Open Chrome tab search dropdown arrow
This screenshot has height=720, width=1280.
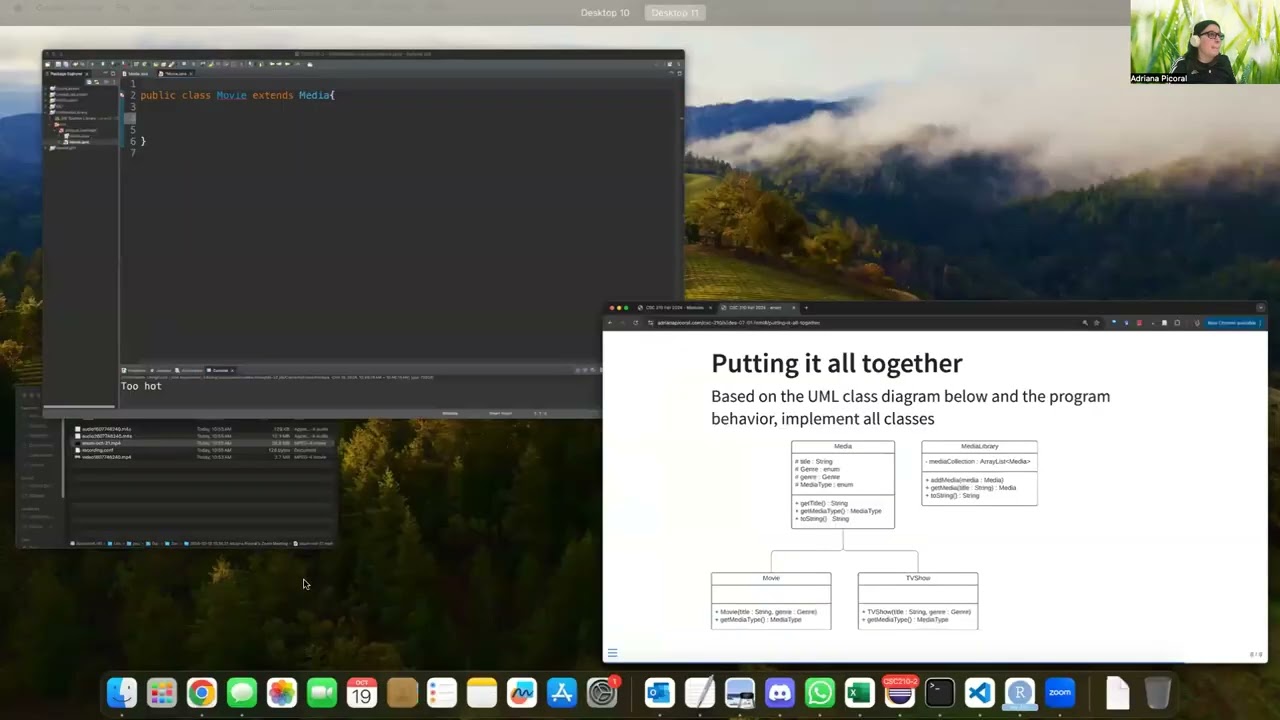tap(1260, 308)
